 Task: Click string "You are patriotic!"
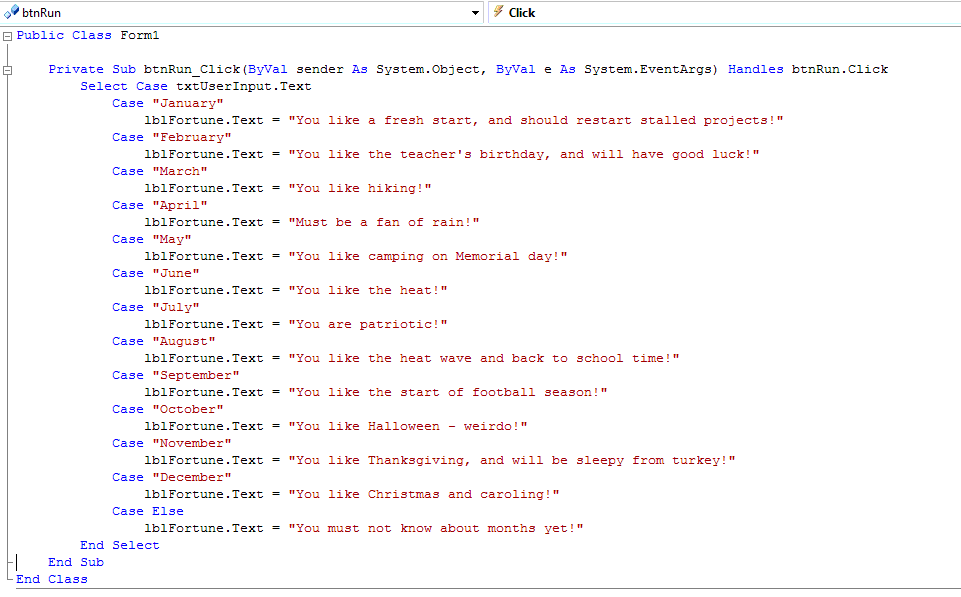pyautogui.click(x=368, y=325)
